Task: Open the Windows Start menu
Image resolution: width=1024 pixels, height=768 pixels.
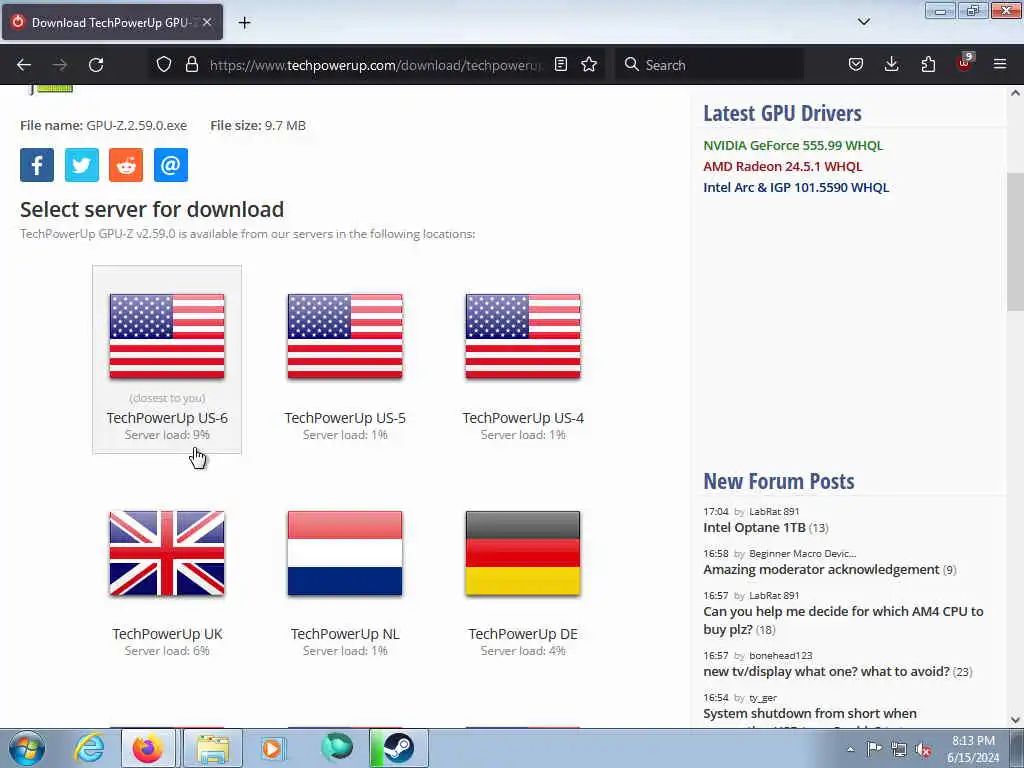Action: click(x=27, y=748)
